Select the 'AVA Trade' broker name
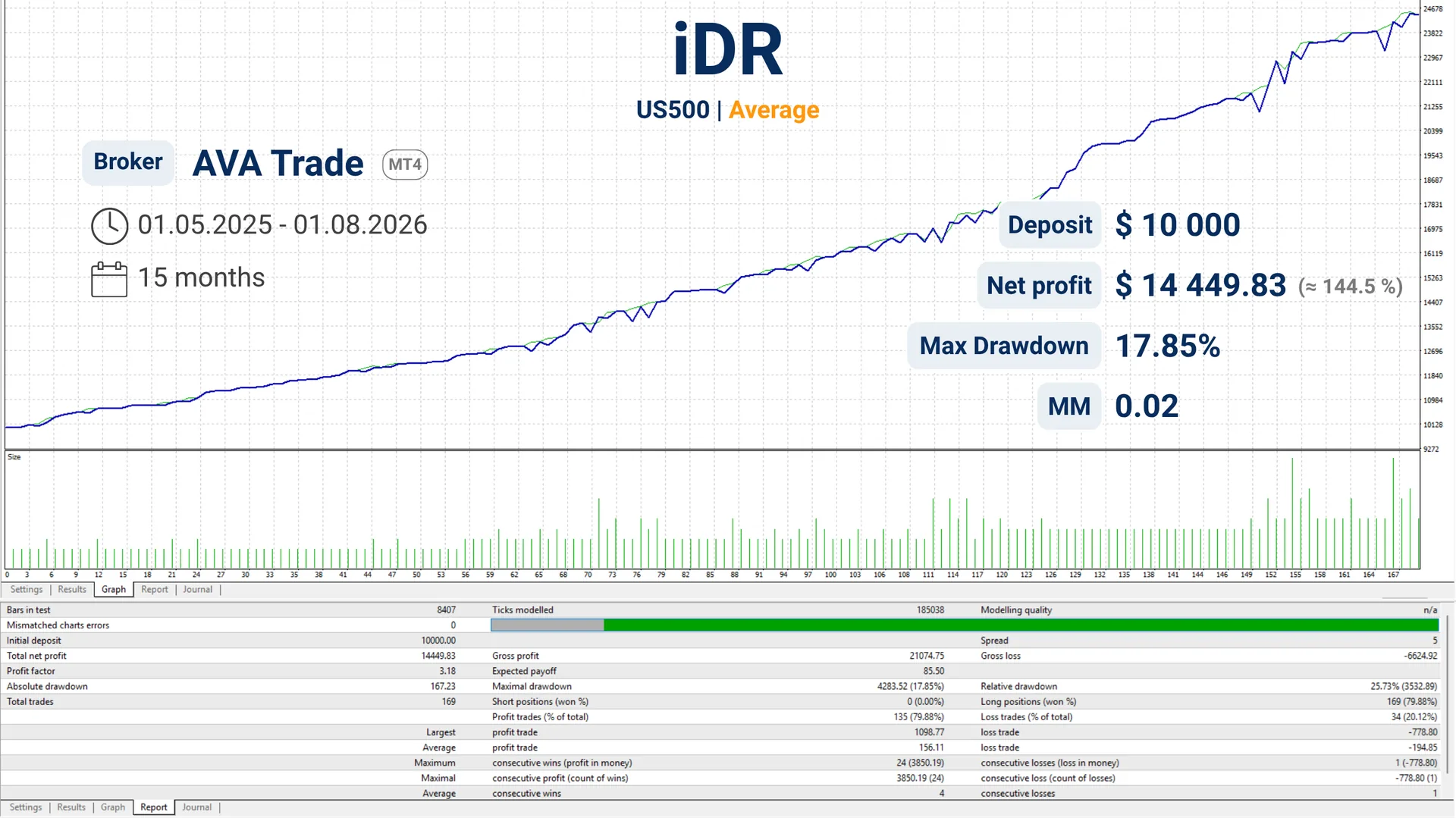 tap(278, 164)
